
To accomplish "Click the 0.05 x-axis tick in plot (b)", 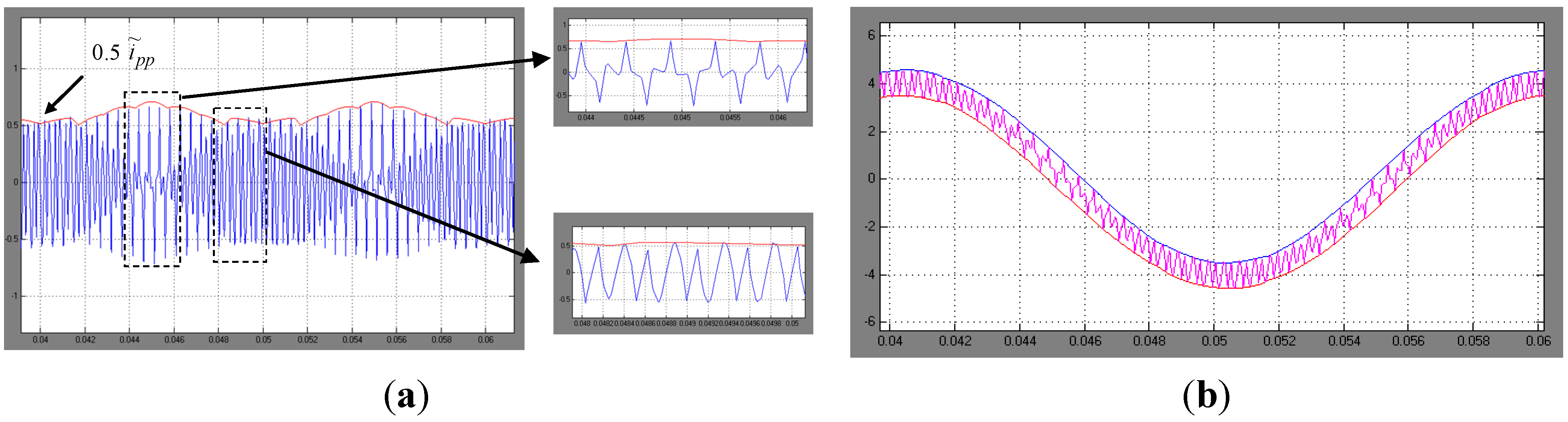I will (1214, 341).
